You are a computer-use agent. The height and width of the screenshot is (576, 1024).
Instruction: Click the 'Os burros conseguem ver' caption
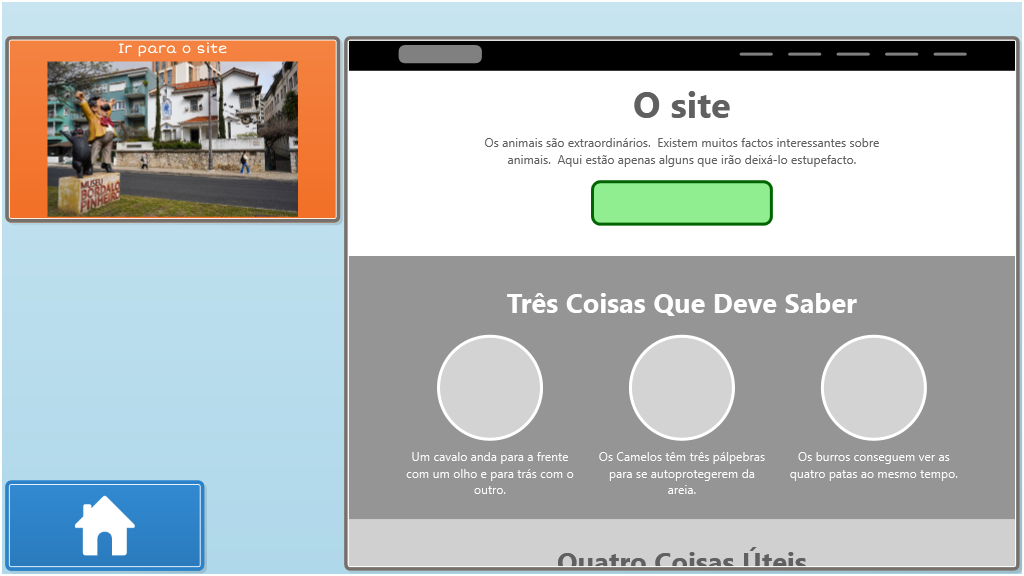pos(874,466)
